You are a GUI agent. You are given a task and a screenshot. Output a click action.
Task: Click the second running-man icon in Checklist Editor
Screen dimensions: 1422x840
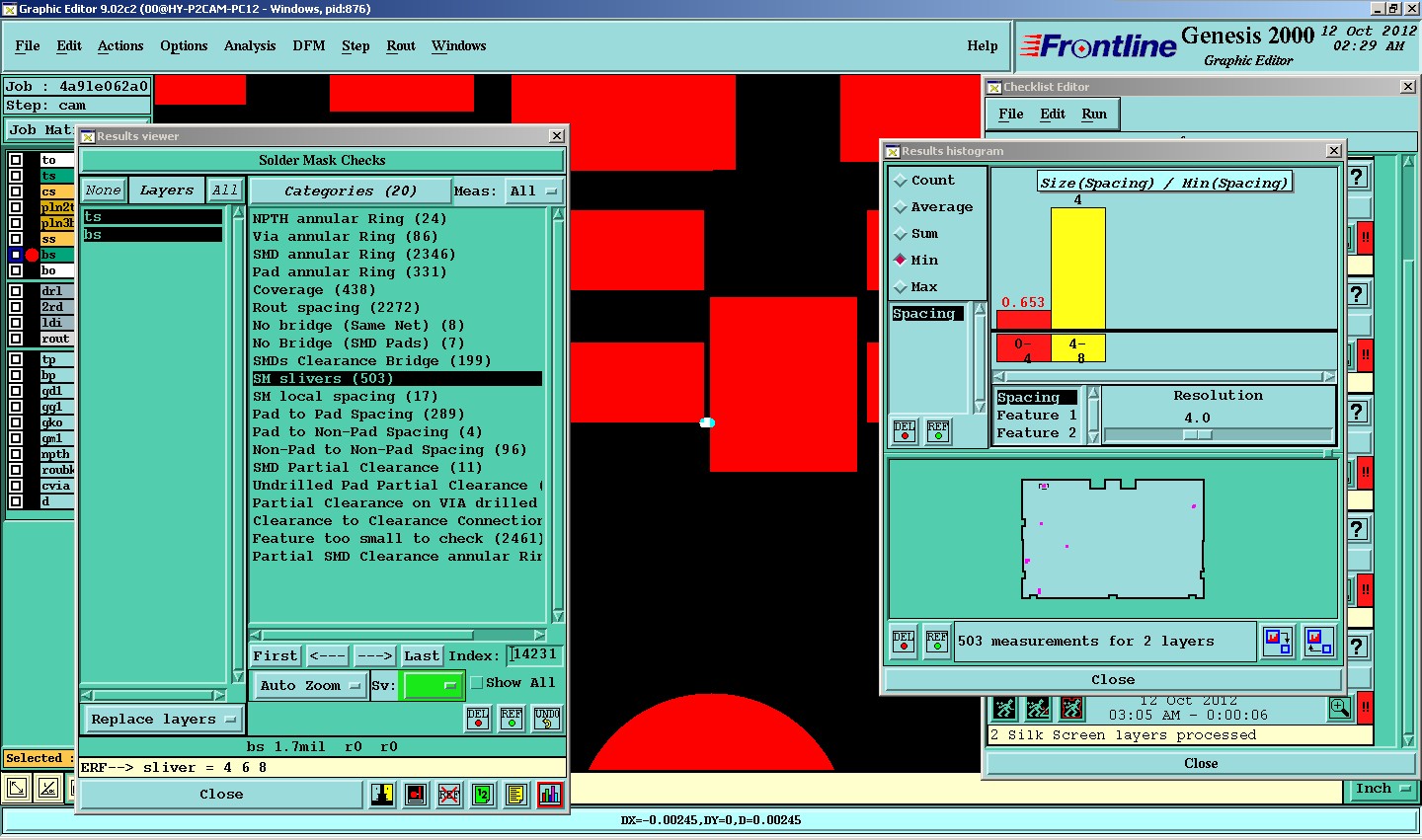(1038, 709)
